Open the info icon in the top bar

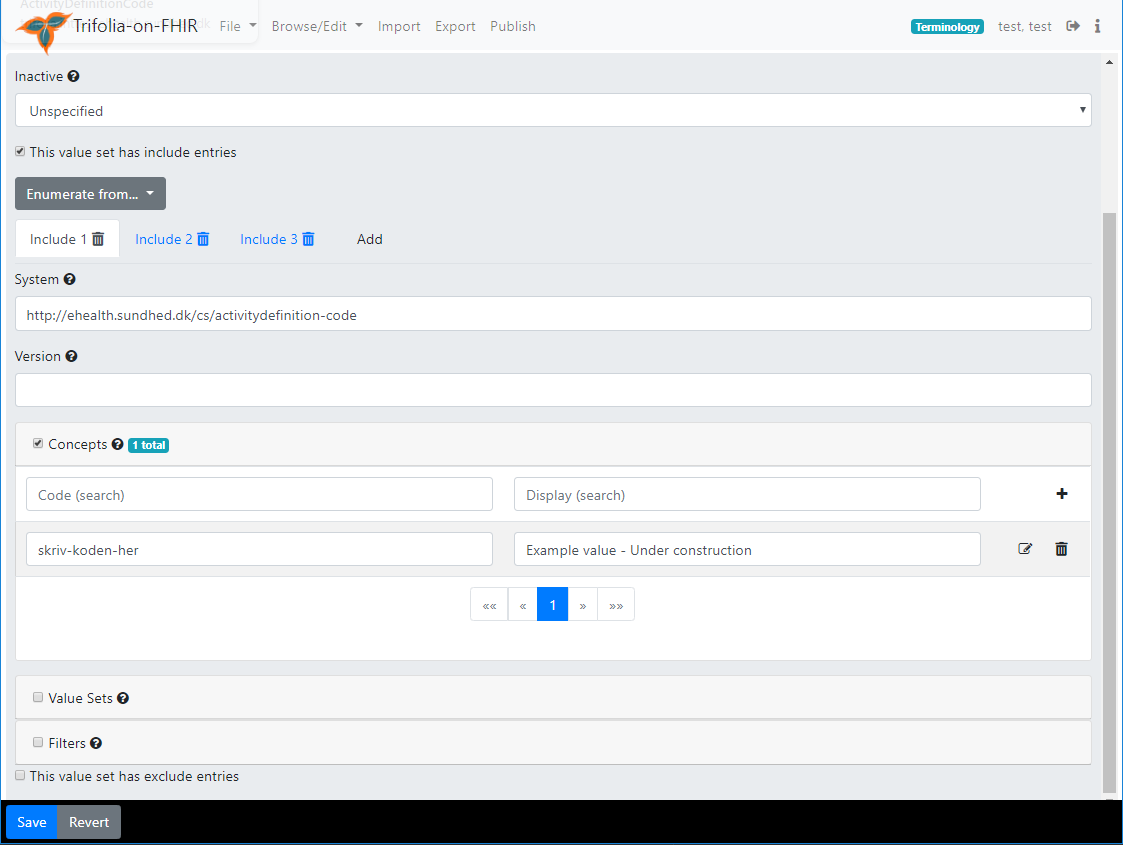coord(1097,26)
